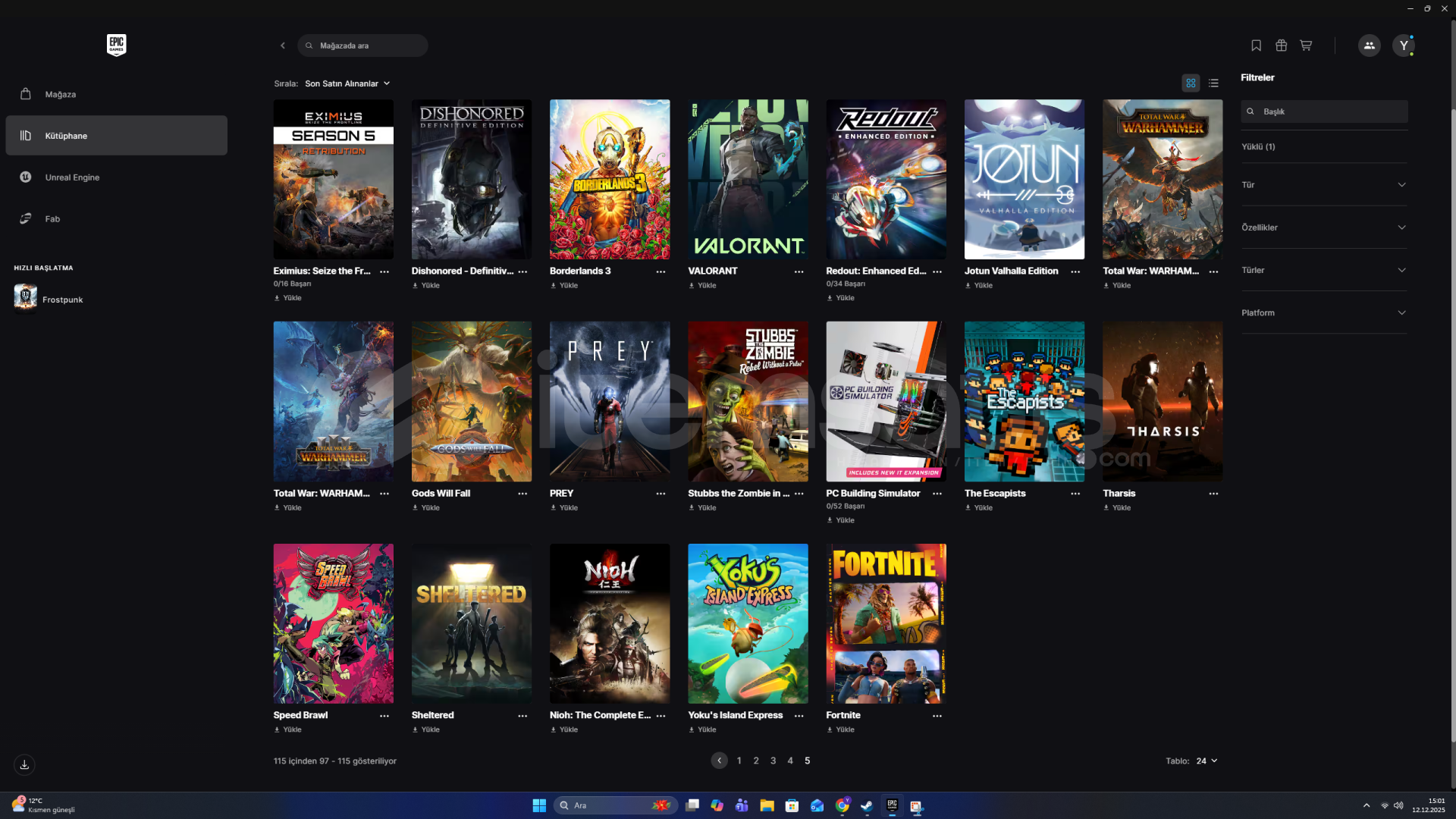Image resolution: width=1456 pixels, height=819 pixels.
Task: Click the back arrow beside search
Action: [283, 45]
